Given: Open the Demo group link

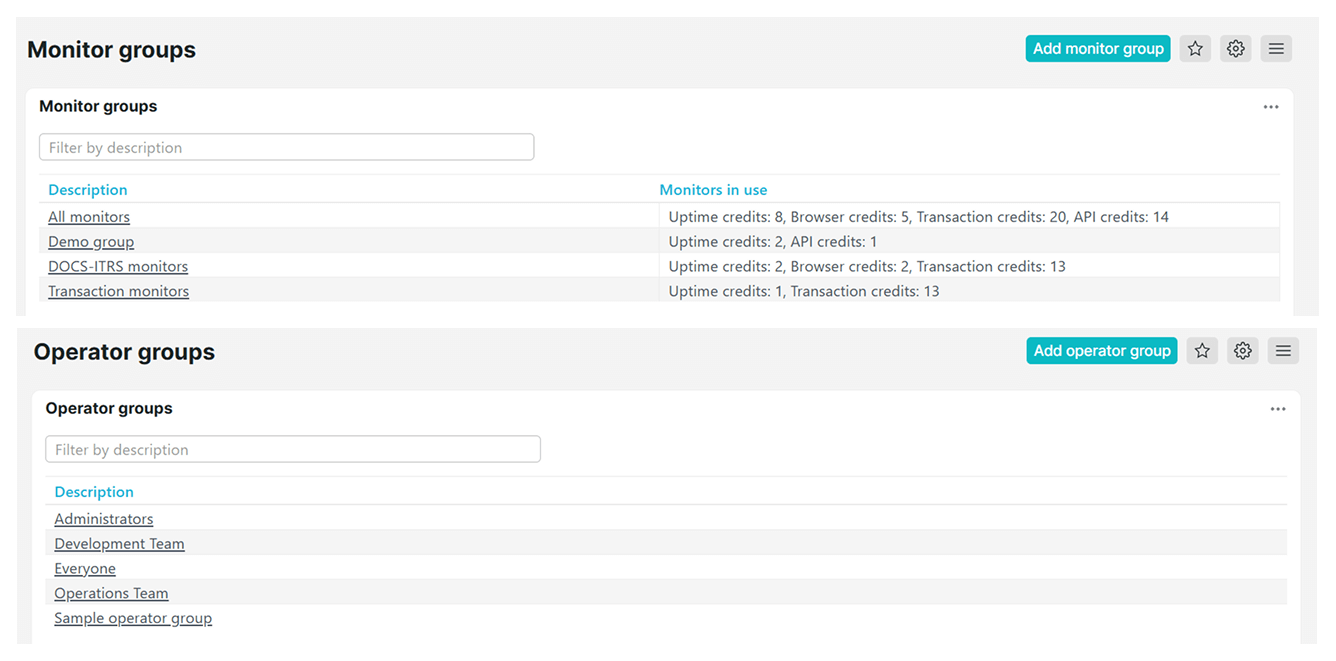Looking at the screenshot, I should pos(91,241).
